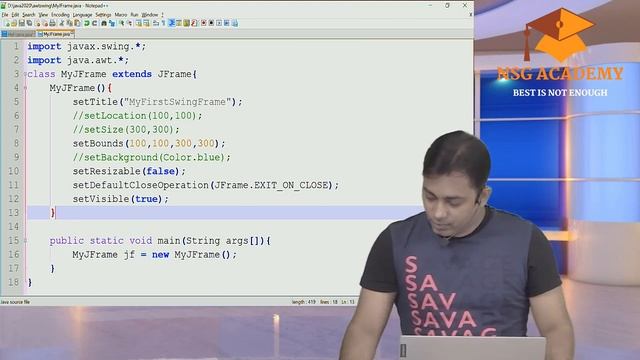Screen dimensions: 640x360
Task: Open the Function List panel icon
Action: coord(194,23)
